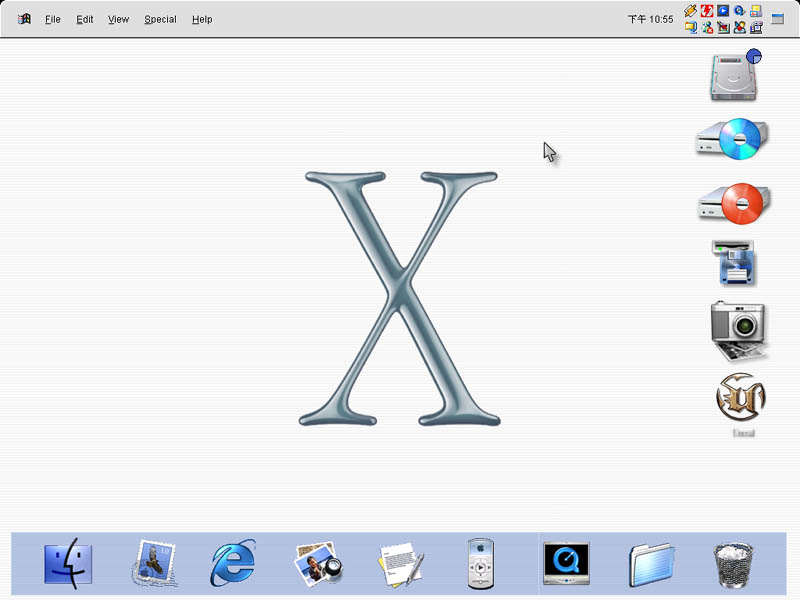
Task: Open the Special menu
Action: click(160, 19)
